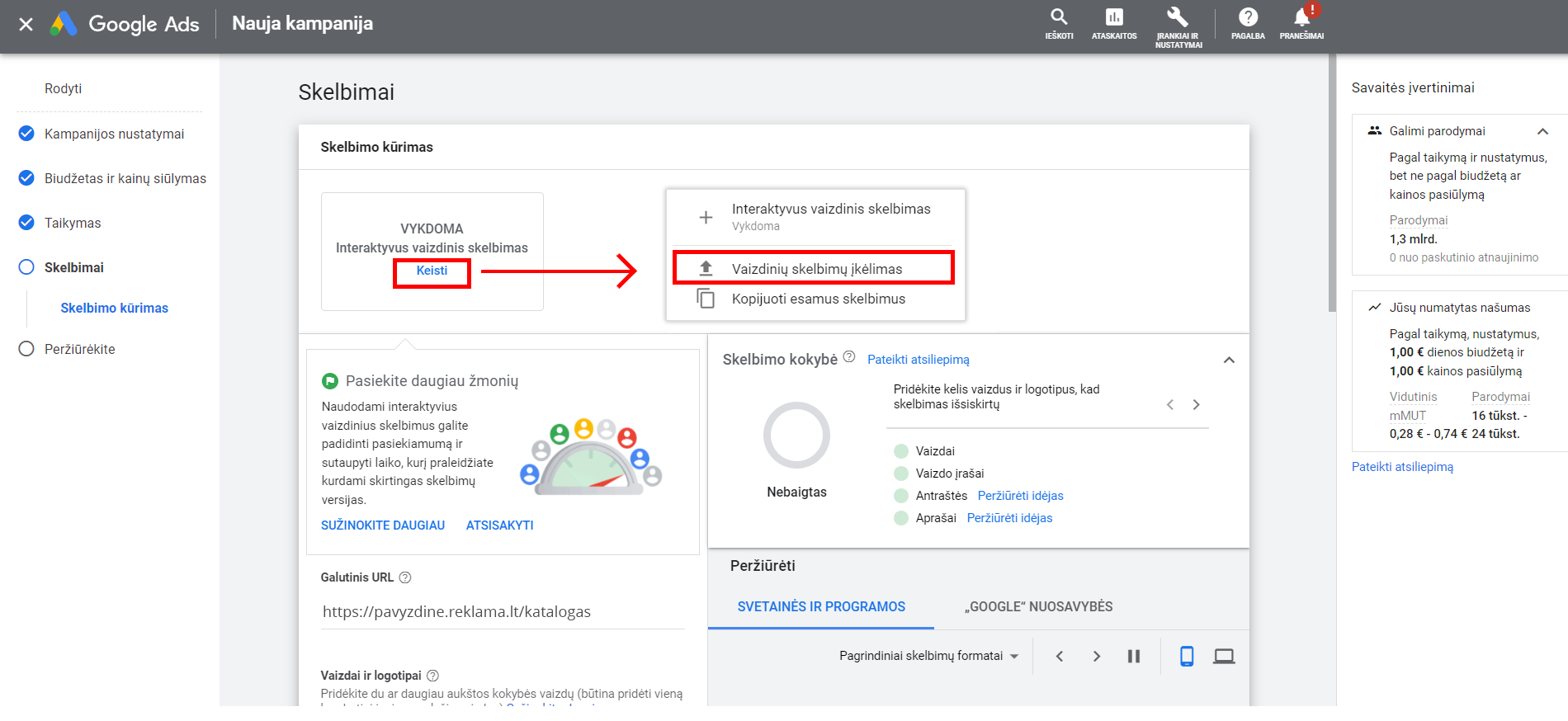Click the help icon next to Vaizdai ir logotipai
This screenshot has height=721, width=1568.
[433, 676]
